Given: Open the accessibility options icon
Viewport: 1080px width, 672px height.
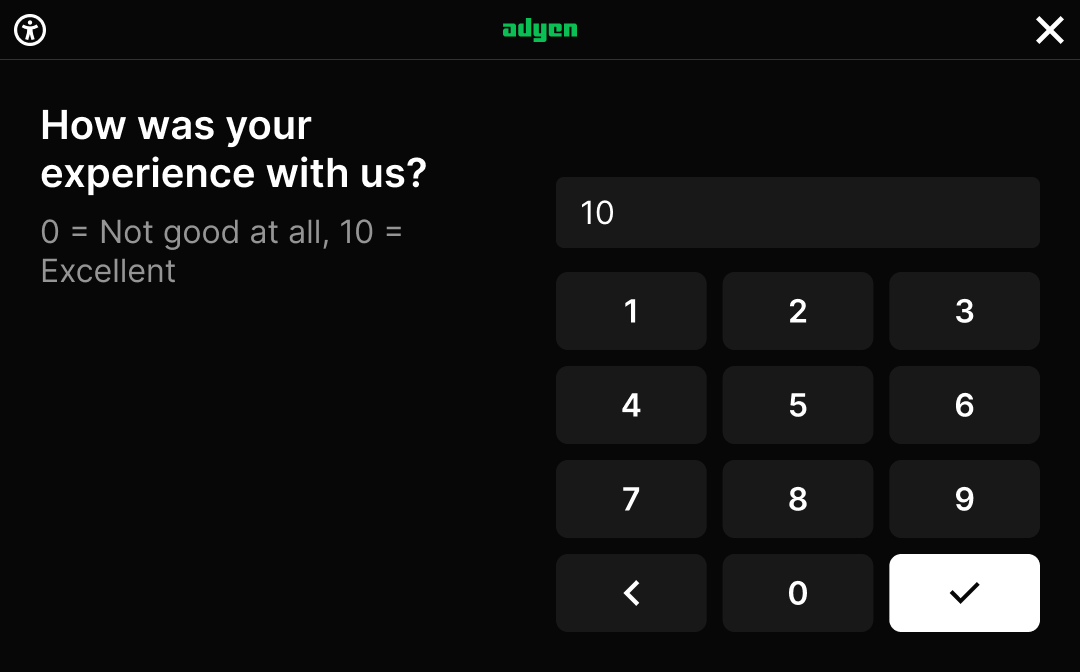Looking at the screenshot, I should click(x=31, y=30).
